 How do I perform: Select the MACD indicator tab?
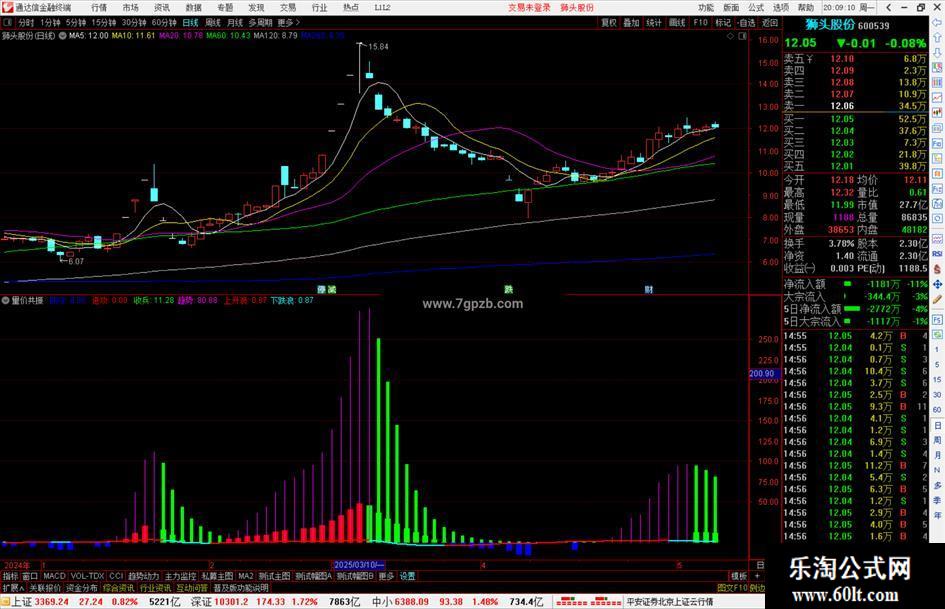[x=54, y=576]
